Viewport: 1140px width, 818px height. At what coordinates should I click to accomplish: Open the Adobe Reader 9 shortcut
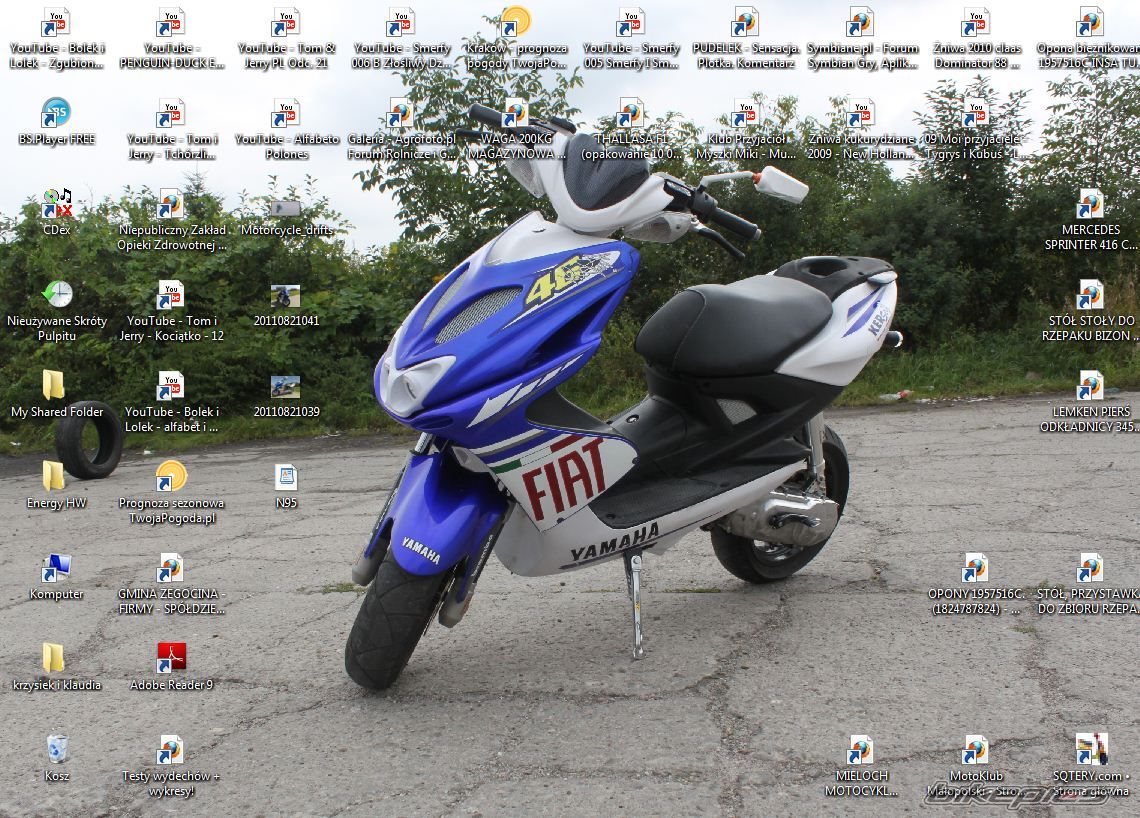coord(171,659)
